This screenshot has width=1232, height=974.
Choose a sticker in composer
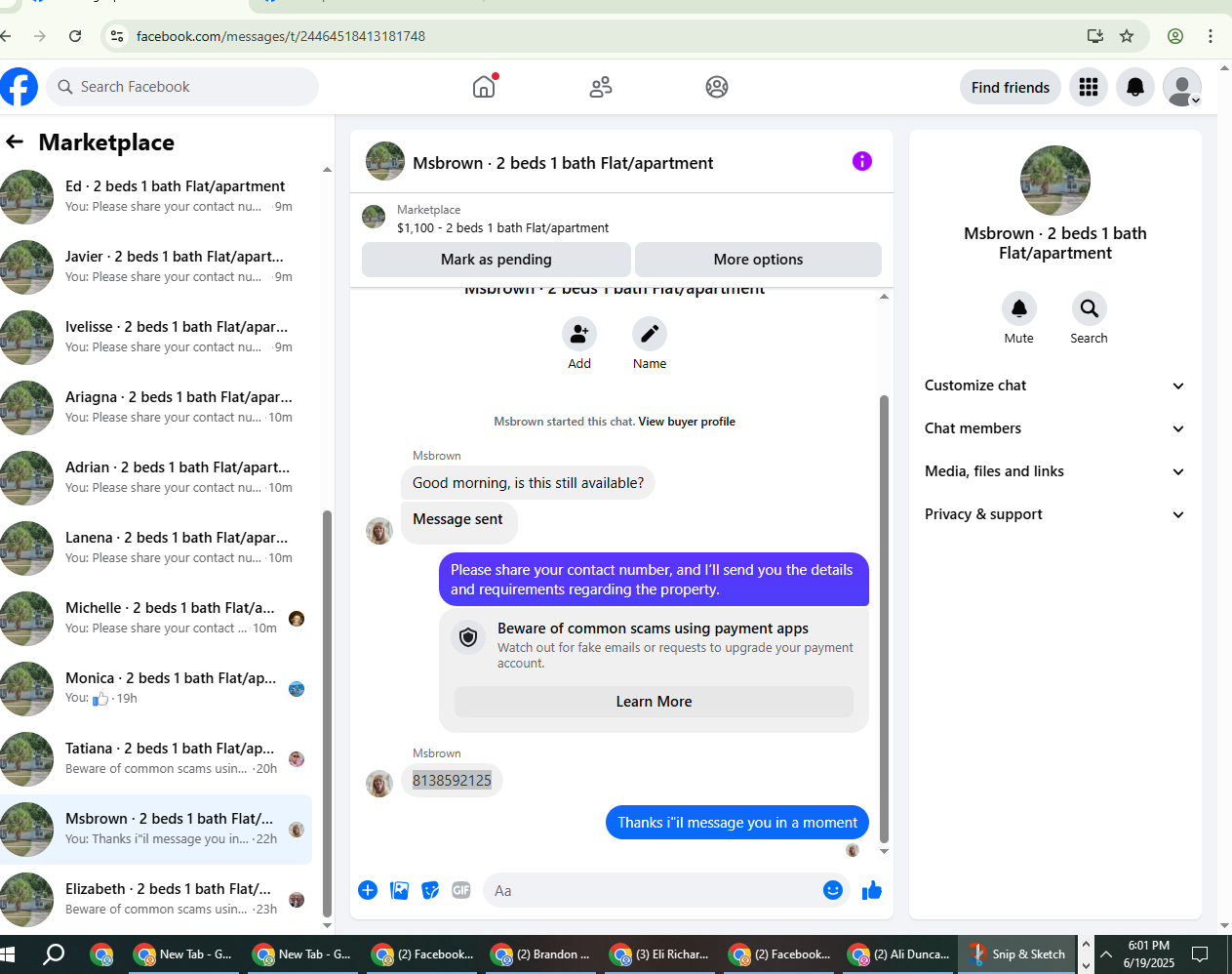click(430, 890)
